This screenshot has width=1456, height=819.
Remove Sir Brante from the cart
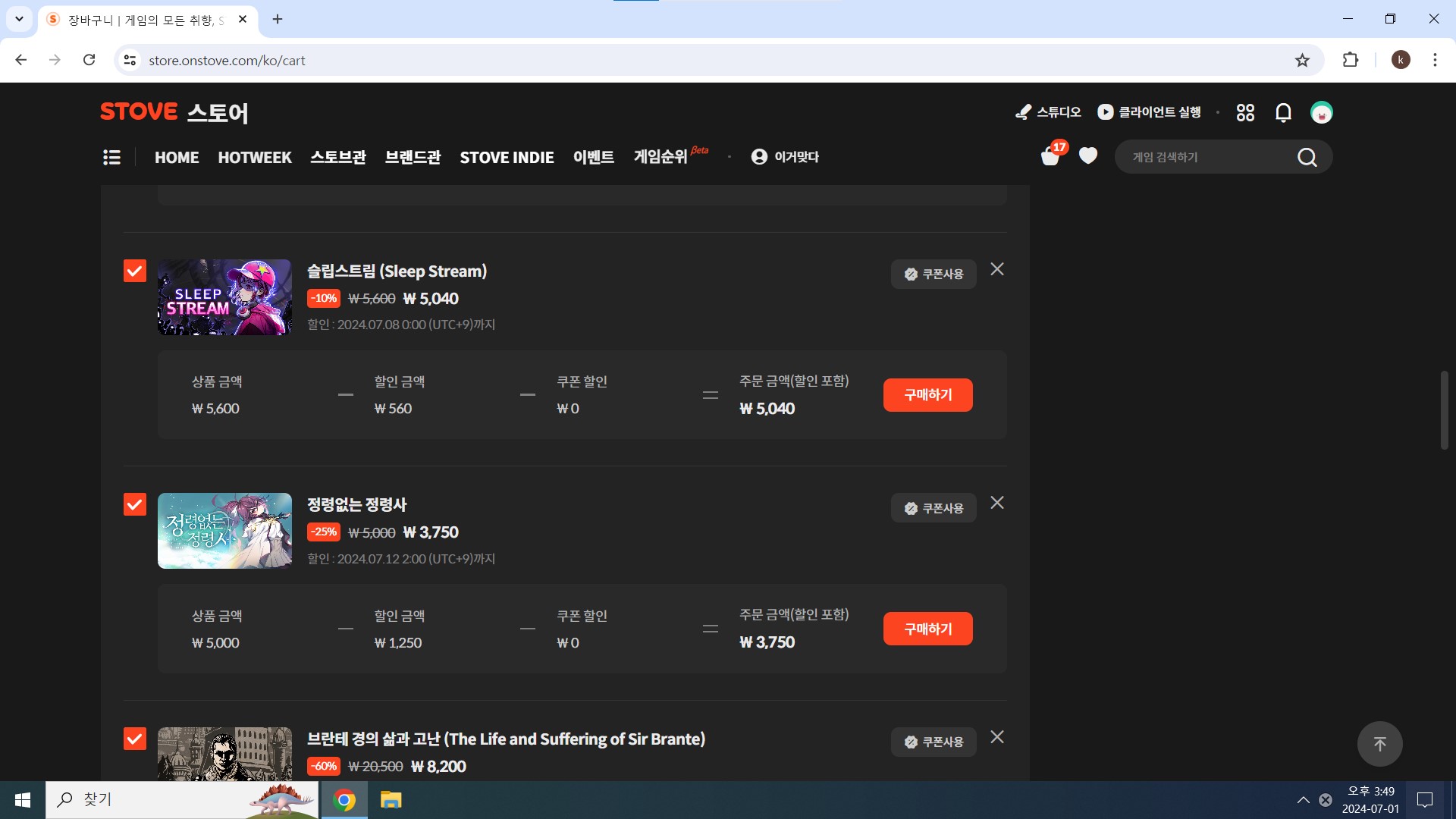[x=997, y=737]
